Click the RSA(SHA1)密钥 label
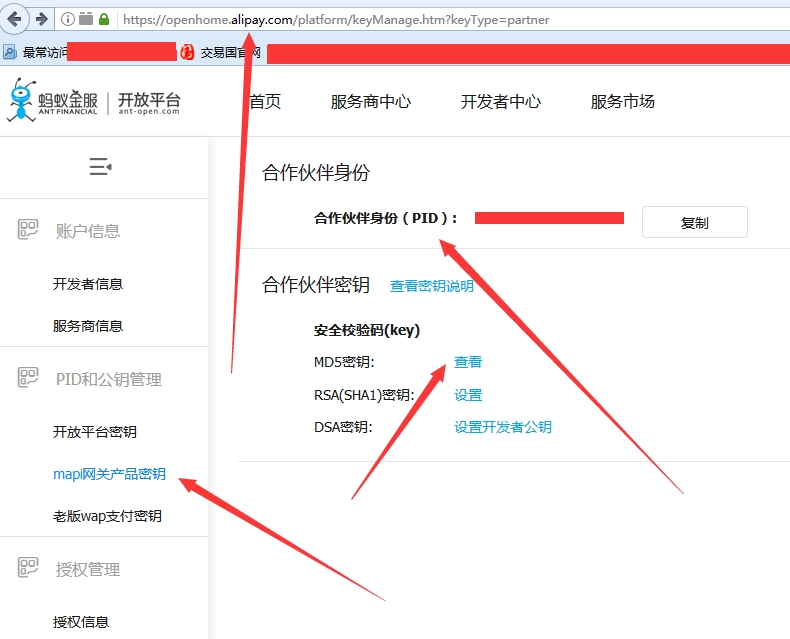790x639 pixels. [364, 395]
